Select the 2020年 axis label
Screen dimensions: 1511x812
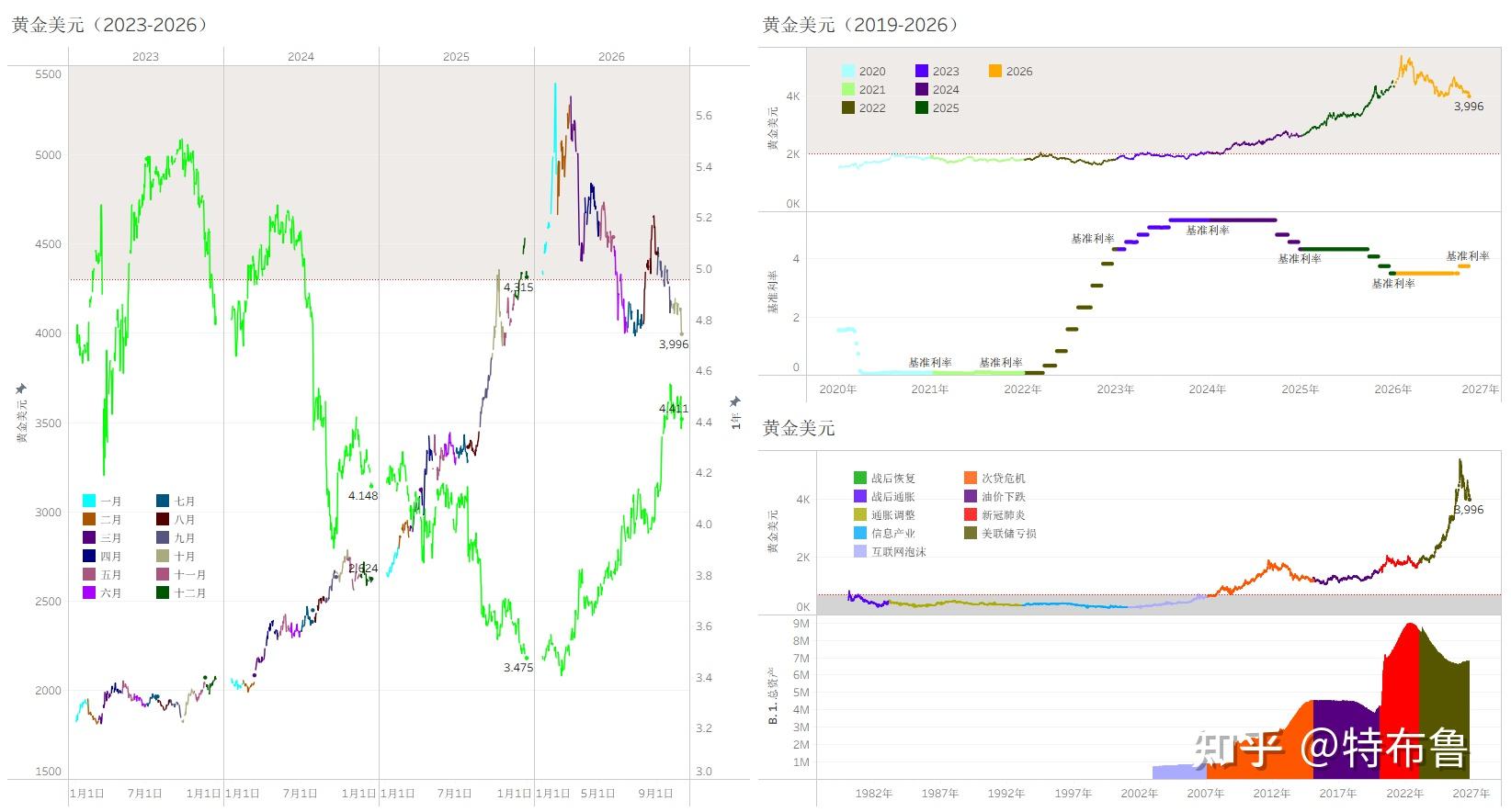pos(837,389)
